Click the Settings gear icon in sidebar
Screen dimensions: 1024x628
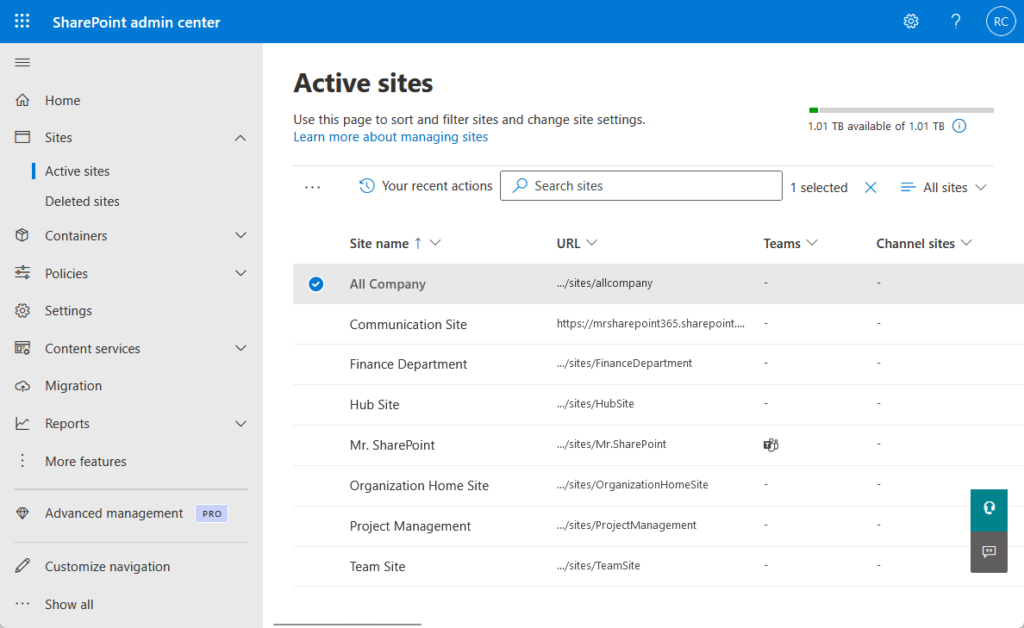pyautogui.click(x=22, y=311)
